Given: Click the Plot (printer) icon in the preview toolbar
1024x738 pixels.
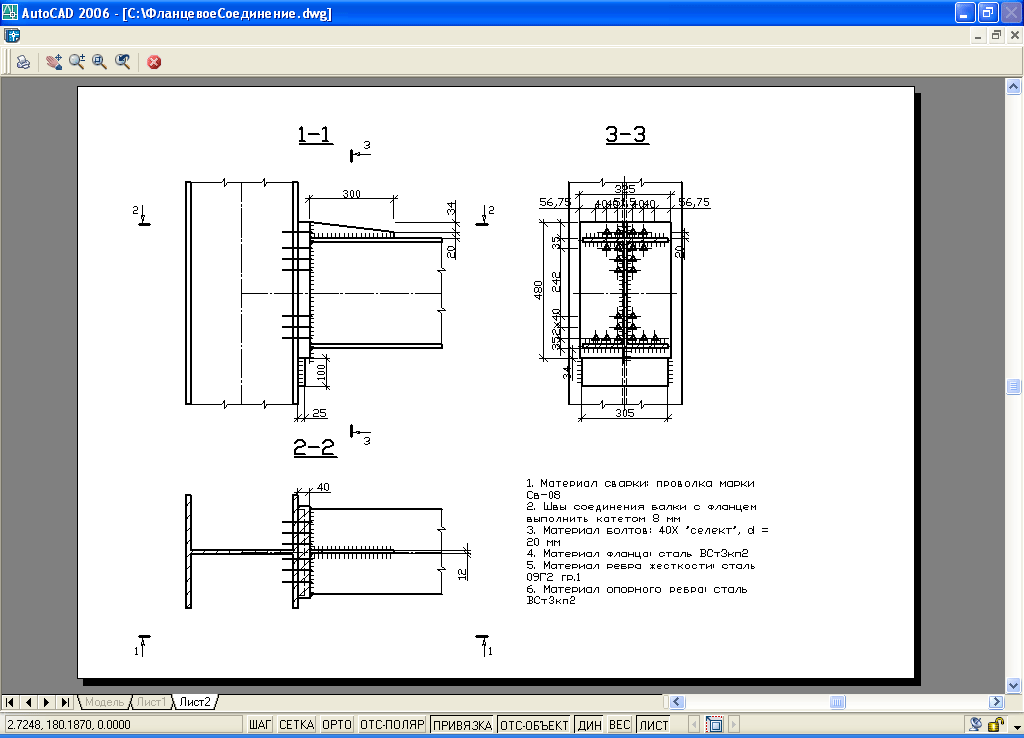Looking at the screenshot, I should [x=22, y=62].
